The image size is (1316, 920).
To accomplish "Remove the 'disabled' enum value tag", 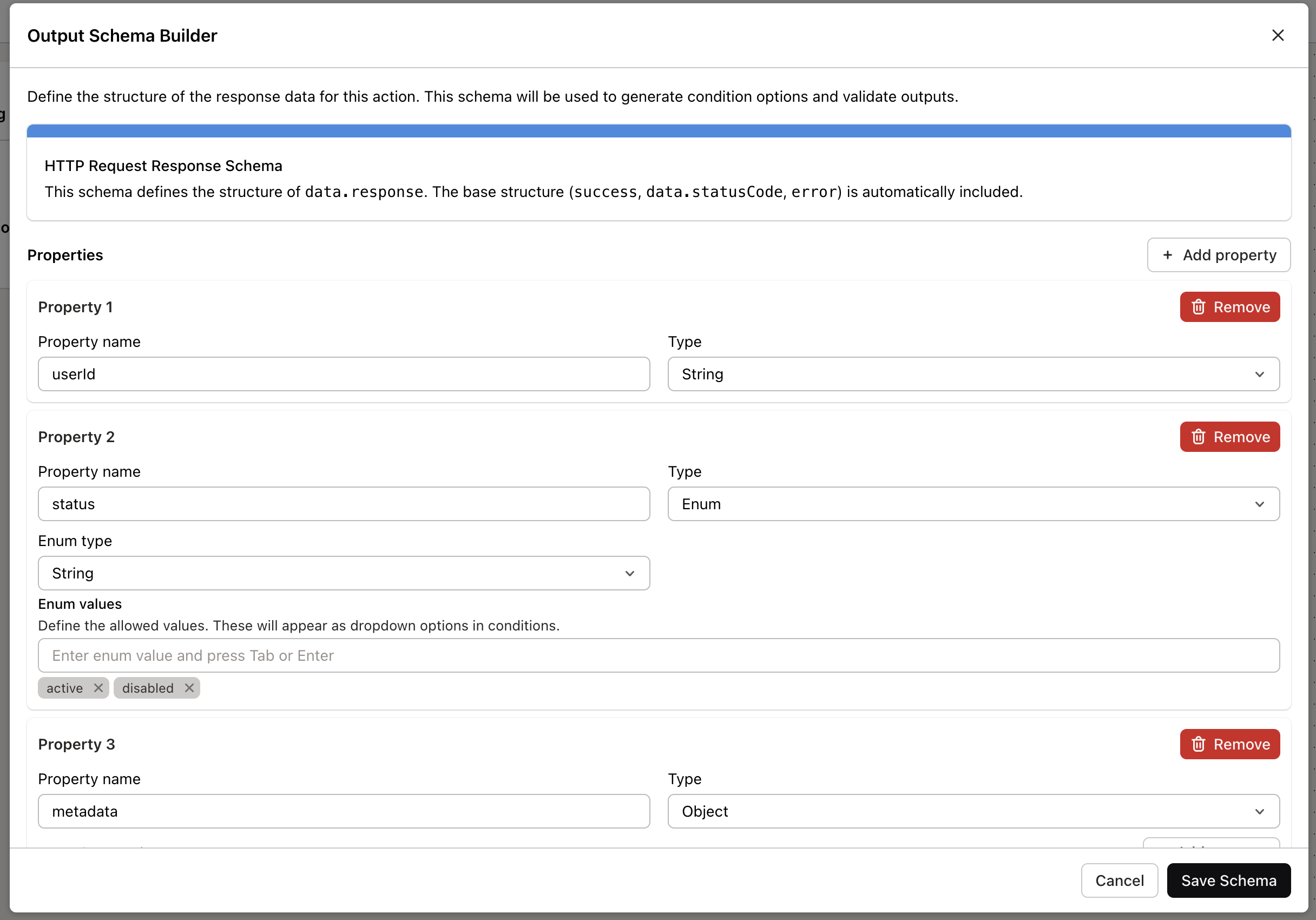I will [189, 688].
